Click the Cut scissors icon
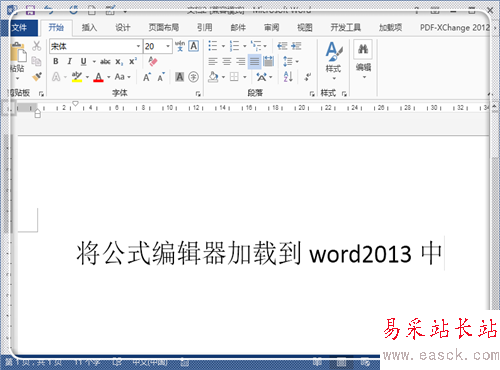 click(x=36, y=46)
